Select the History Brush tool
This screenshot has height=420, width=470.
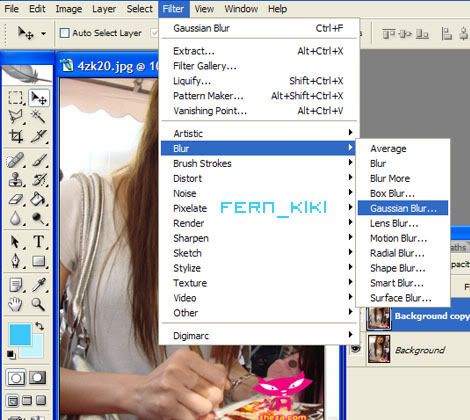point(39,180)
